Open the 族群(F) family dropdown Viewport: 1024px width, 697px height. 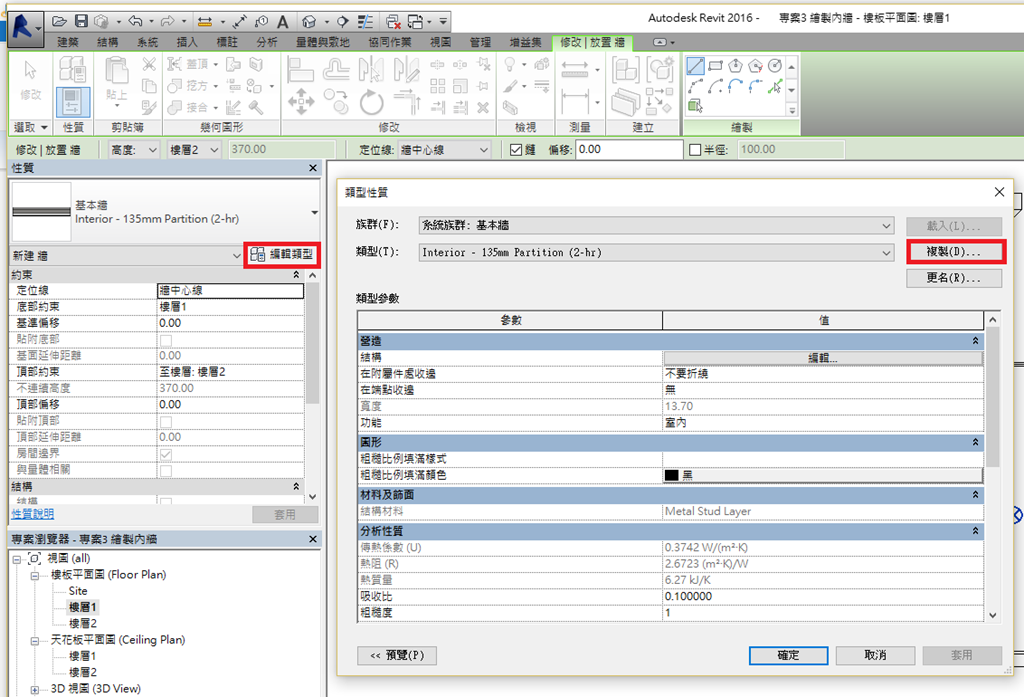point(656,225)
